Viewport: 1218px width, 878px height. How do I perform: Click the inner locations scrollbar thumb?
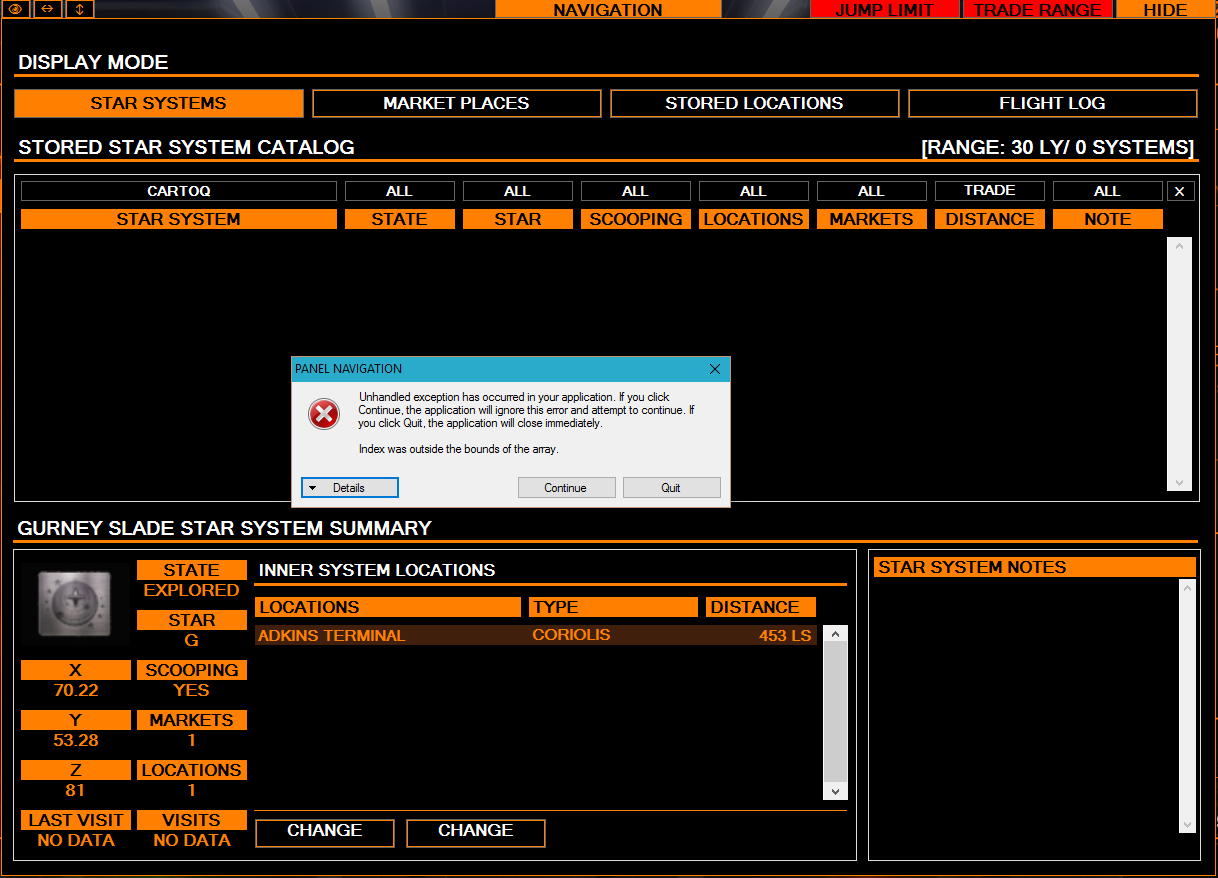point(835,712)
